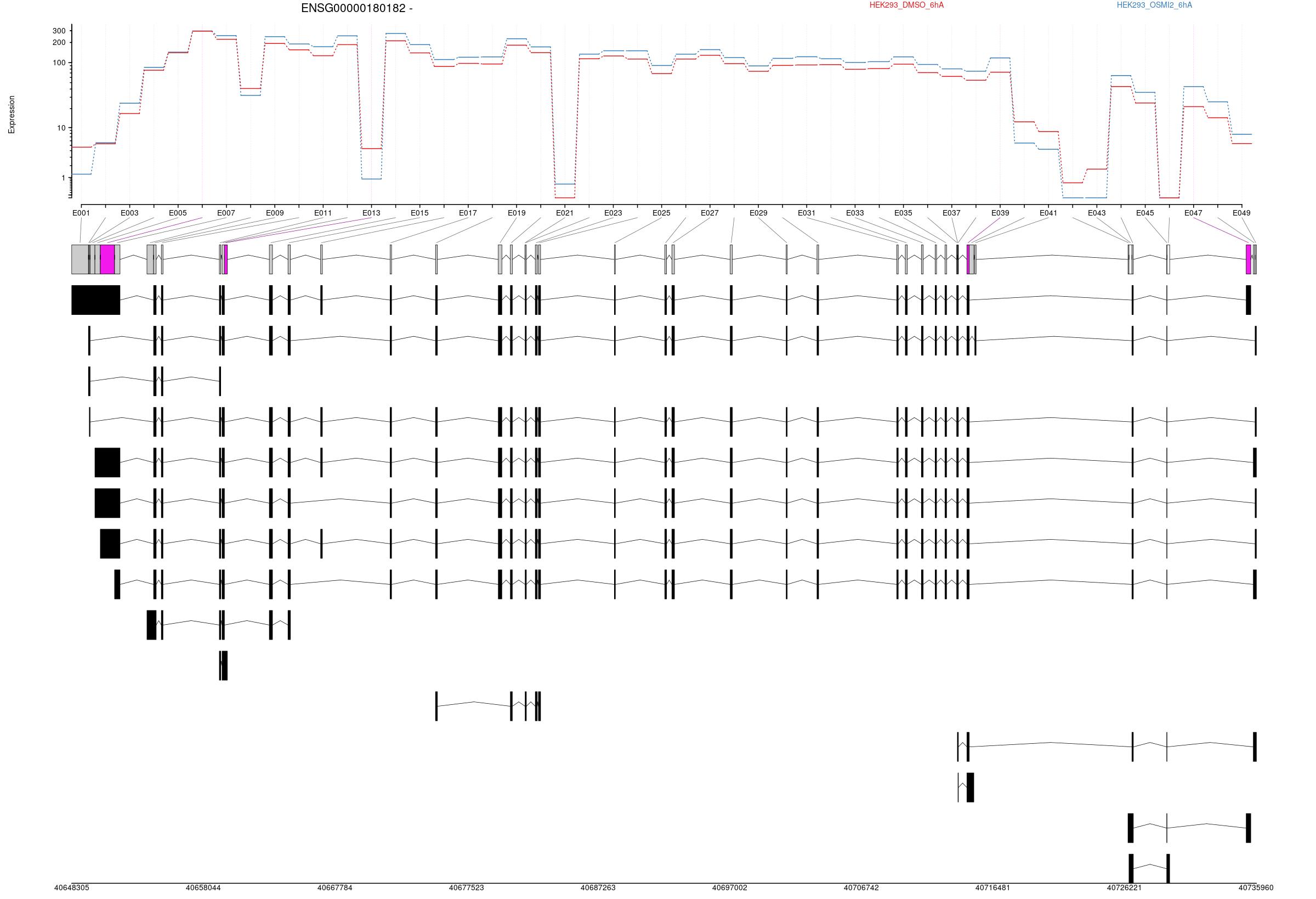1316x899 pixels.
Task: Click genomic coordinate 40716481
Action: coord(992,887)
